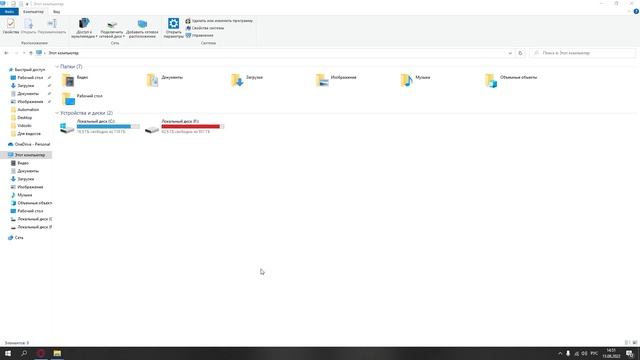Open the clock and date in taskbar

tap(611, 353)
